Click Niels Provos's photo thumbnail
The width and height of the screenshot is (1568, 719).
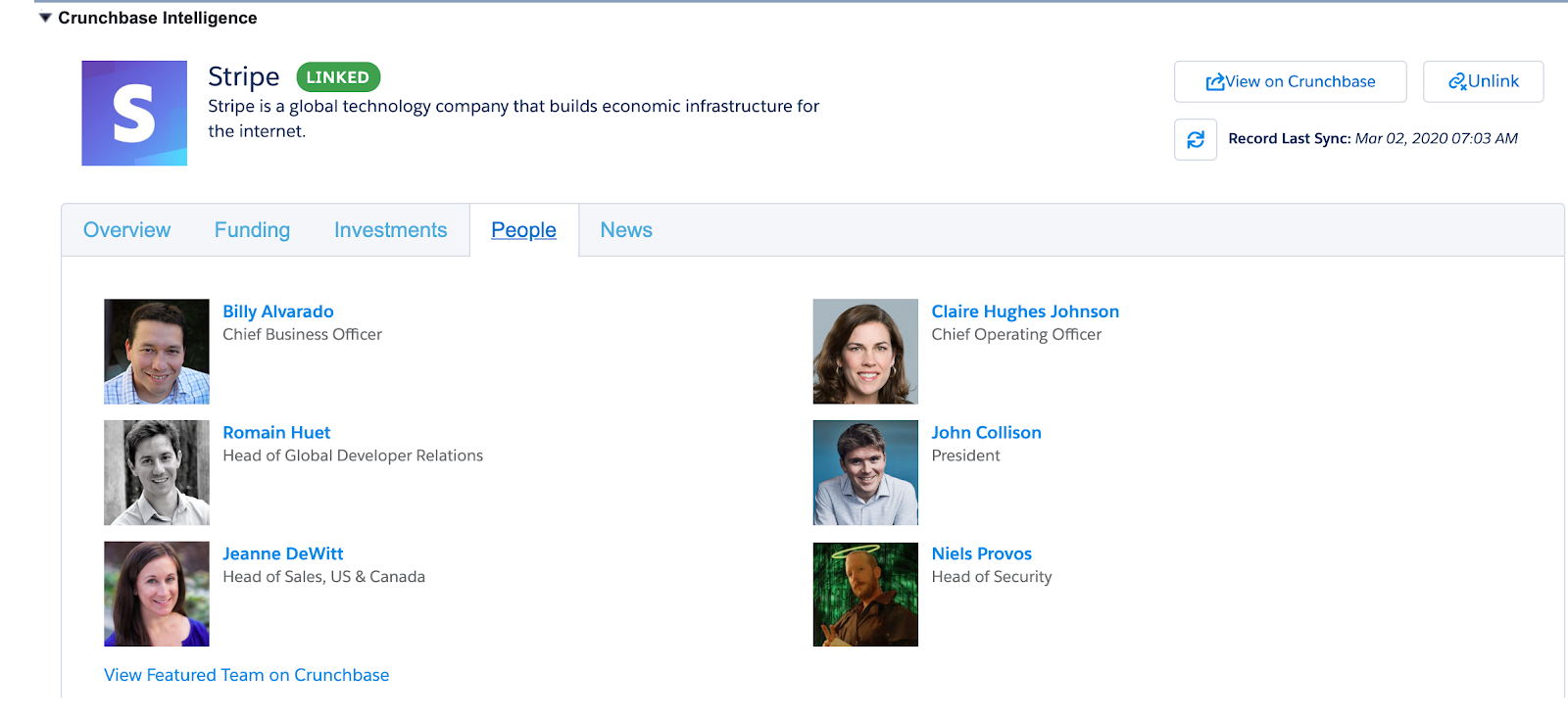[x=865, y=594]
